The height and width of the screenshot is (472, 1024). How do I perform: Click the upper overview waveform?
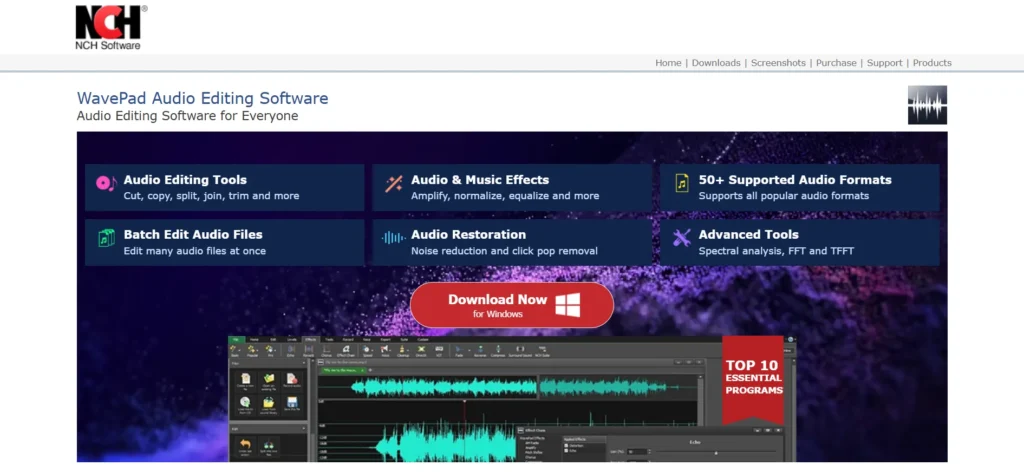pyautogui.click(x=507, y=387)
